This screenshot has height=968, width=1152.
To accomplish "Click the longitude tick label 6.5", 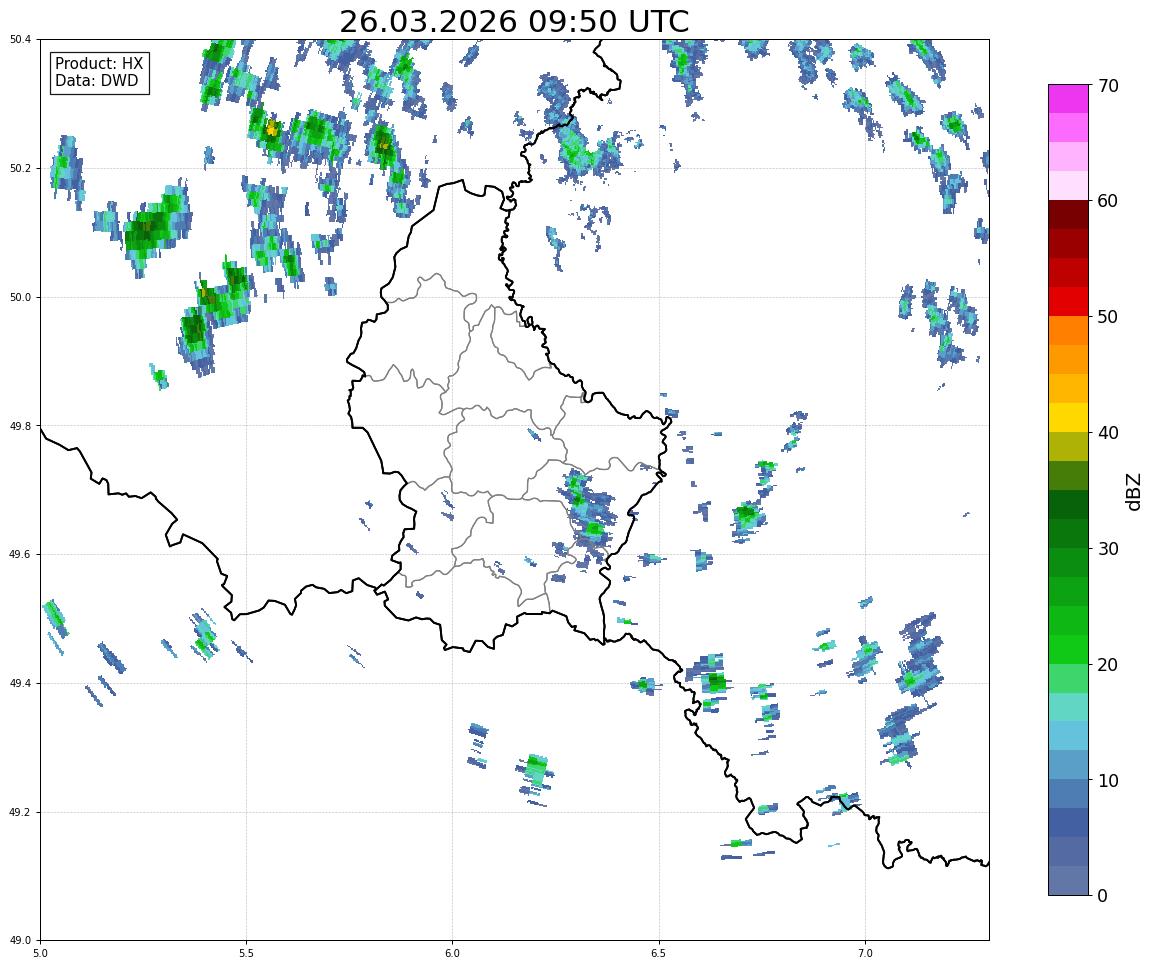I will pyautogui.click(x=659, y=954).
